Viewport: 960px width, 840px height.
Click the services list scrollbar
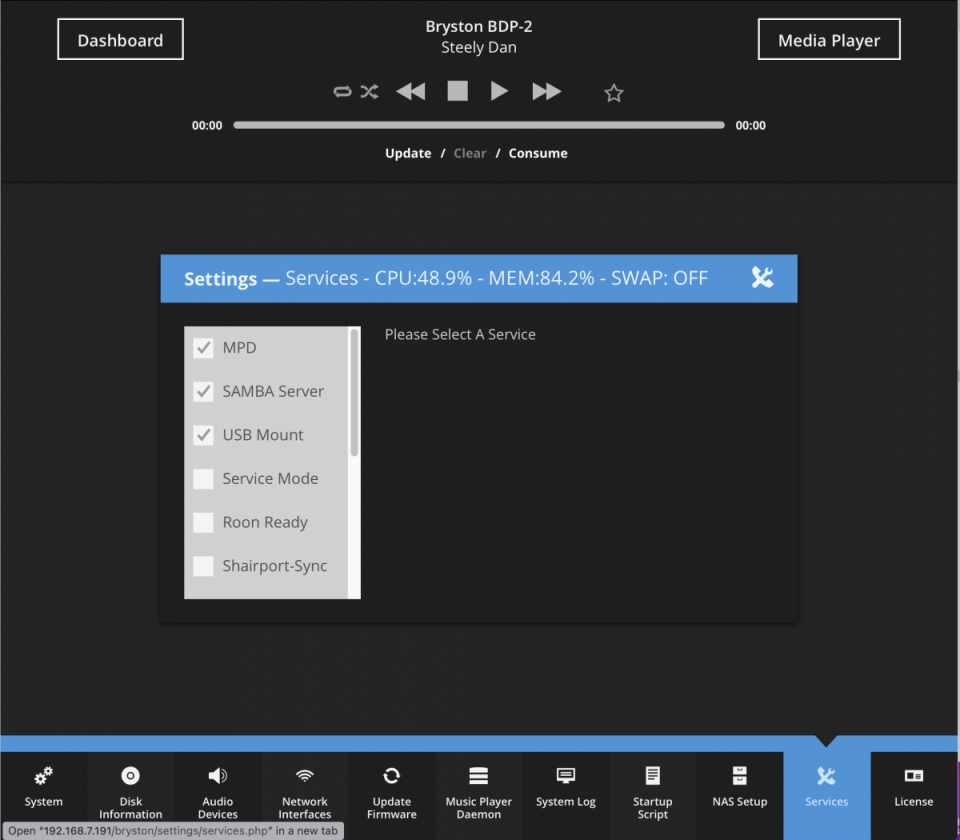354,392
